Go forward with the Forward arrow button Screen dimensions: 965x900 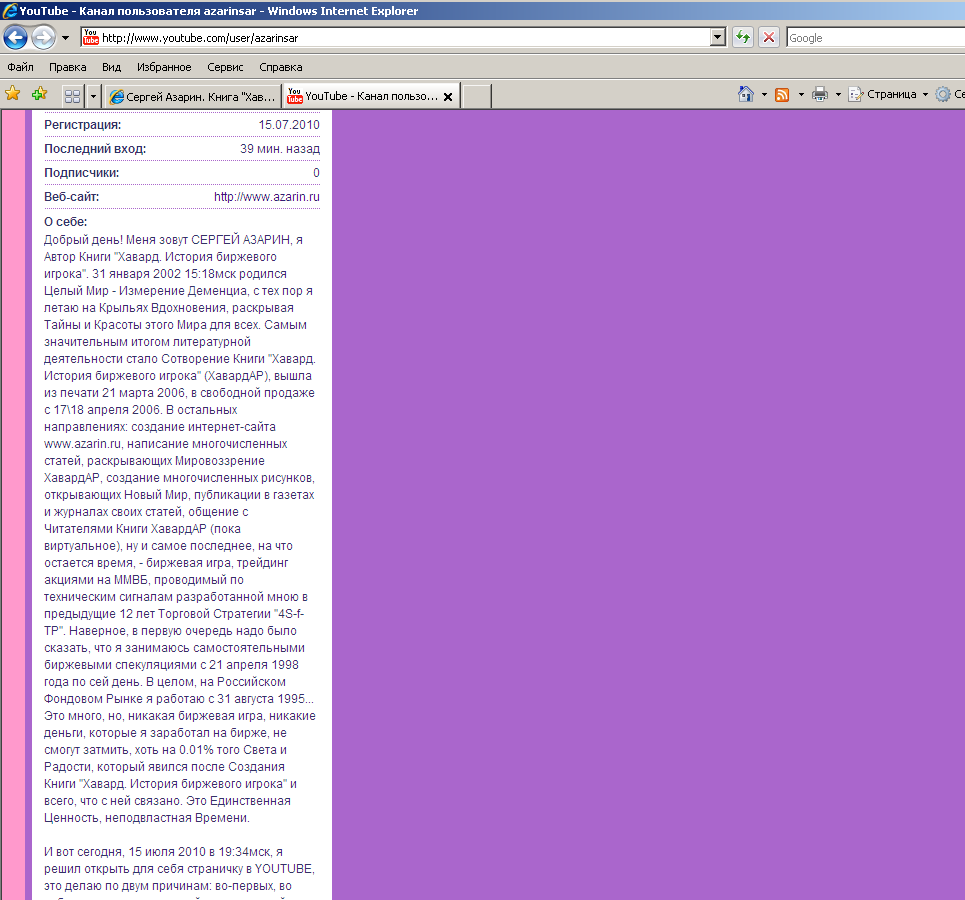tap(43, 38)
